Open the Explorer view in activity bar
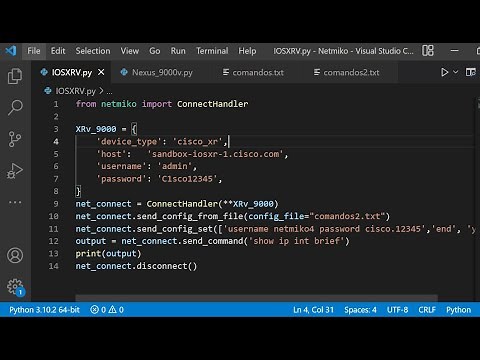The height and width of the screenshot is (360, 480). pyautogui.click(x=15, y=76)
